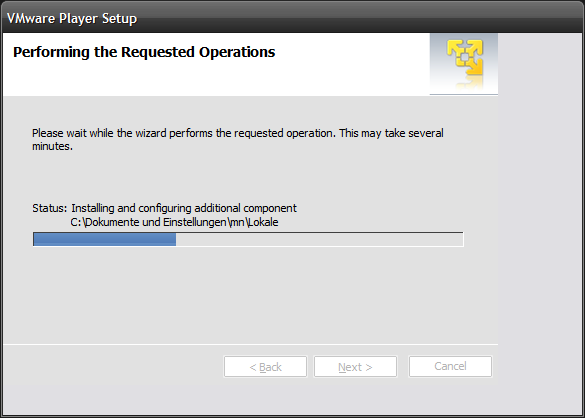Click the blank area left of Back button

(x=112, y=366)
